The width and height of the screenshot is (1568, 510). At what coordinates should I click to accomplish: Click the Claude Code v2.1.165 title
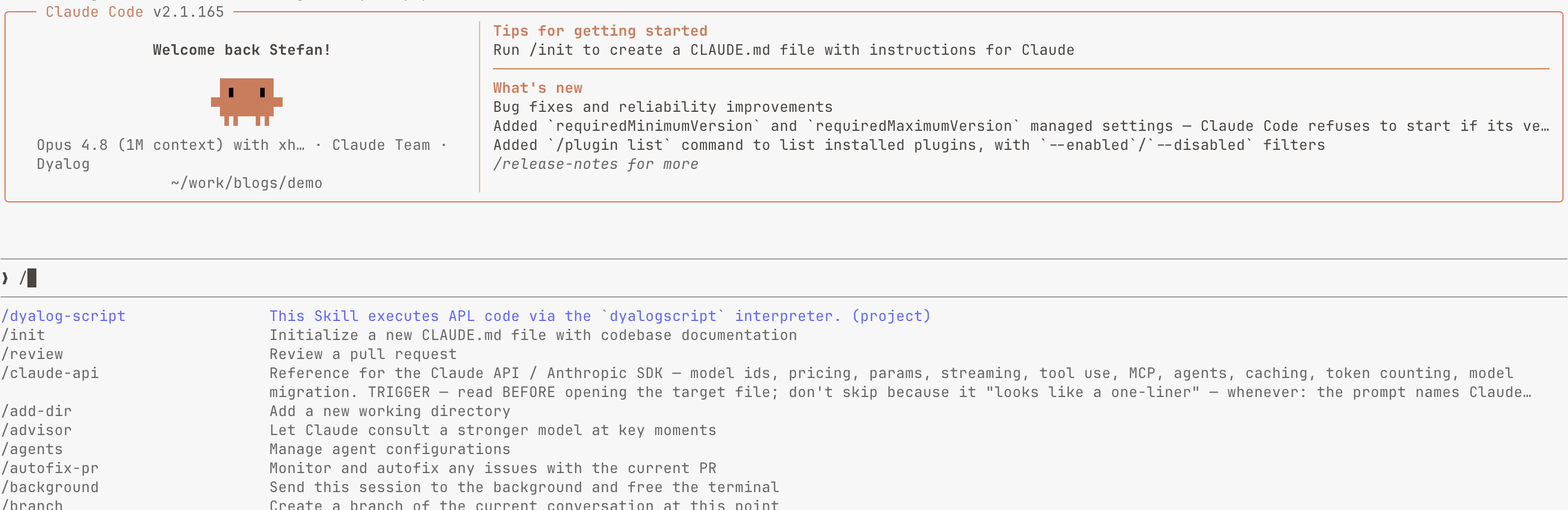pos(135,12)
